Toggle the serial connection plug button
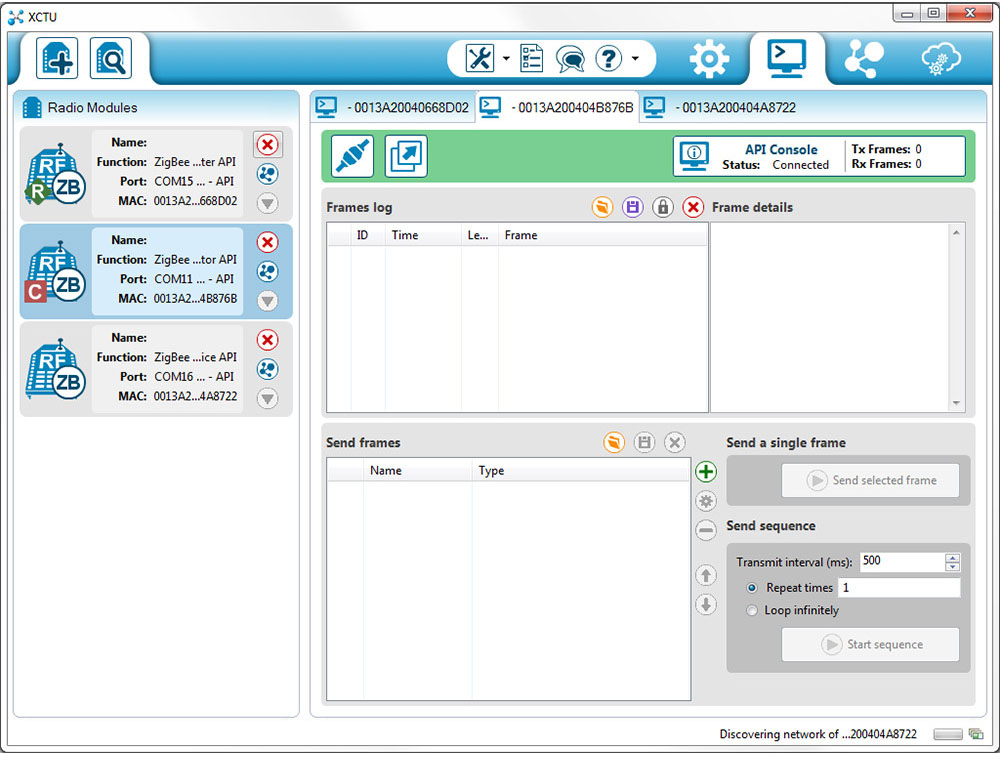This screenshot has height=757, width=1000. click(352, 156)
